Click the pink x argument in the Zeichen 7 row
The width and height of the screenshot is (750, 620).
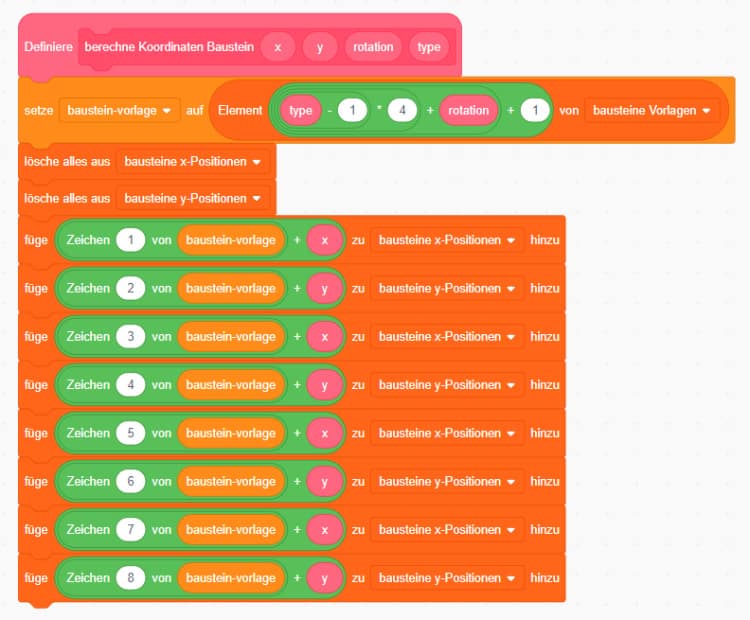click(325, 530)
